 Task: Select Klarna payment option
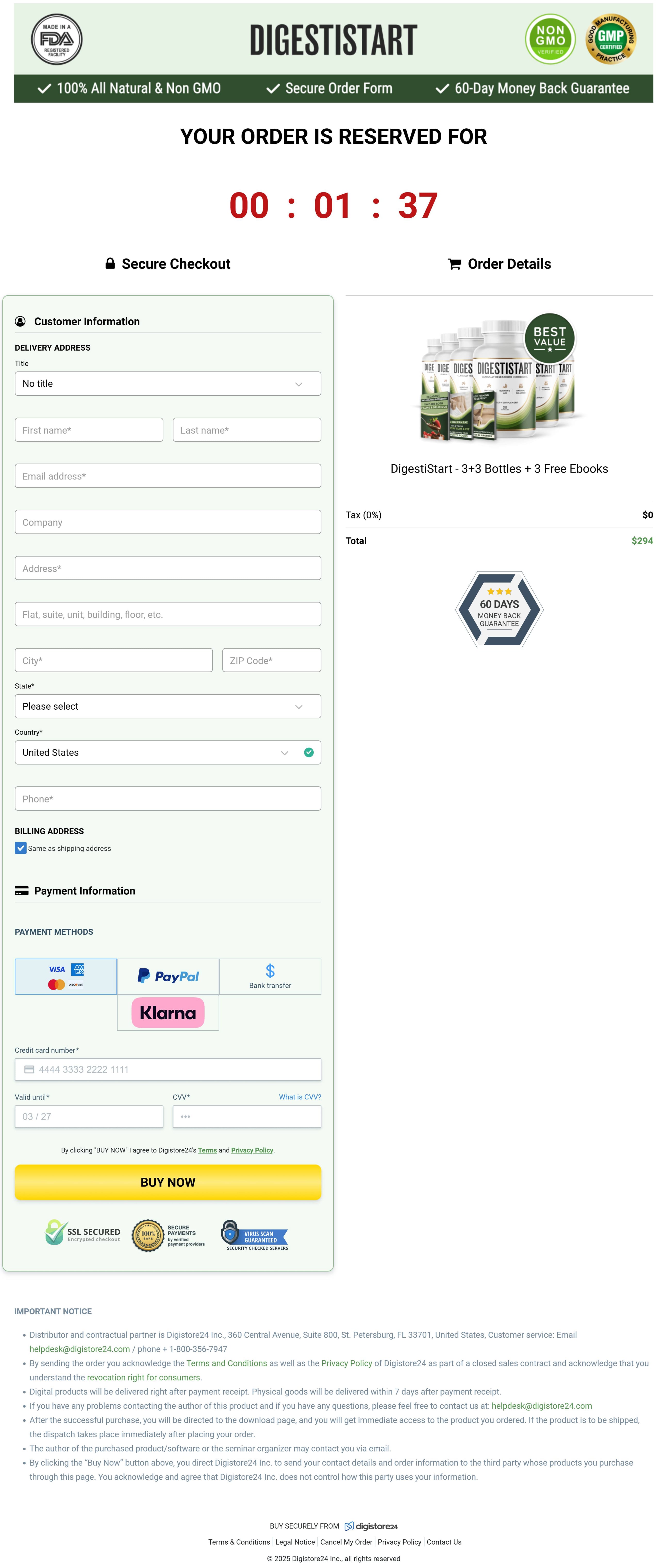click(x=168, y=1013)
